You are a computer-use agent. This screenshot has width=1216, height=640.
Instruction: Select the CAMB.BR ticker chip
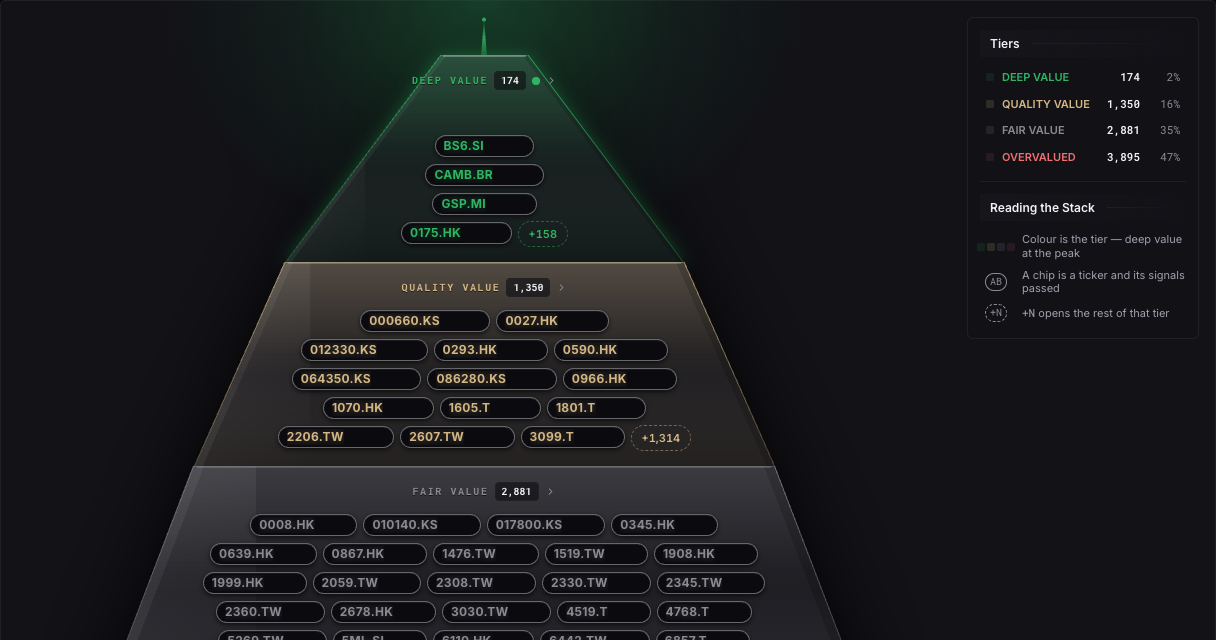click(x=484, y=175)
